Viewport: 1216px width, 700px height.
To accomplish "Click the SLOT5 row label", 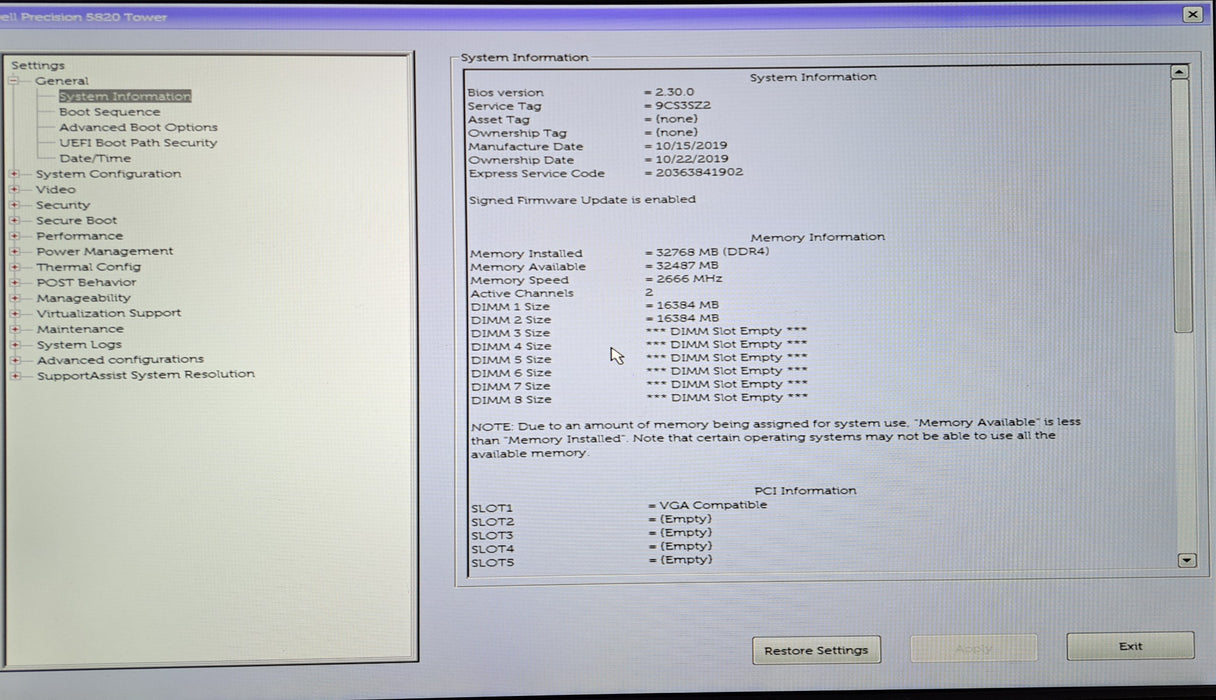I will pos(492,563).
